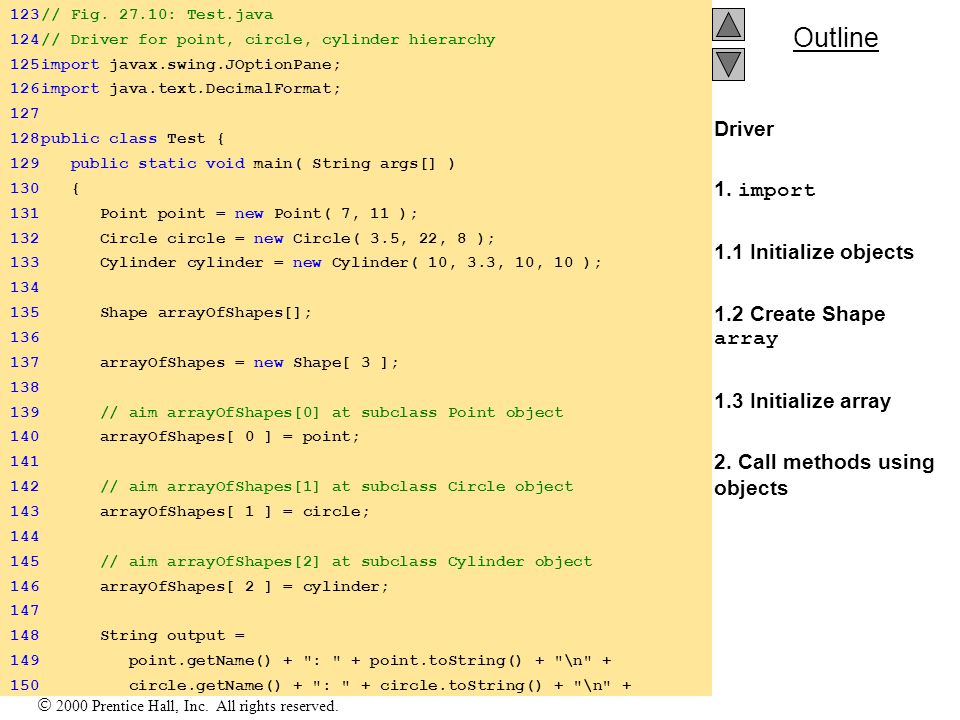Select the 'Driver' outline heading
Viewport: 960px width, 720px height.
coord(744,129)
